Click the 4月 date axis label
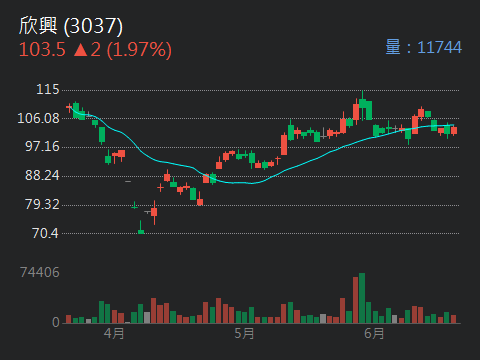Viewport: 480px width, 360px height. click(114, 333)
